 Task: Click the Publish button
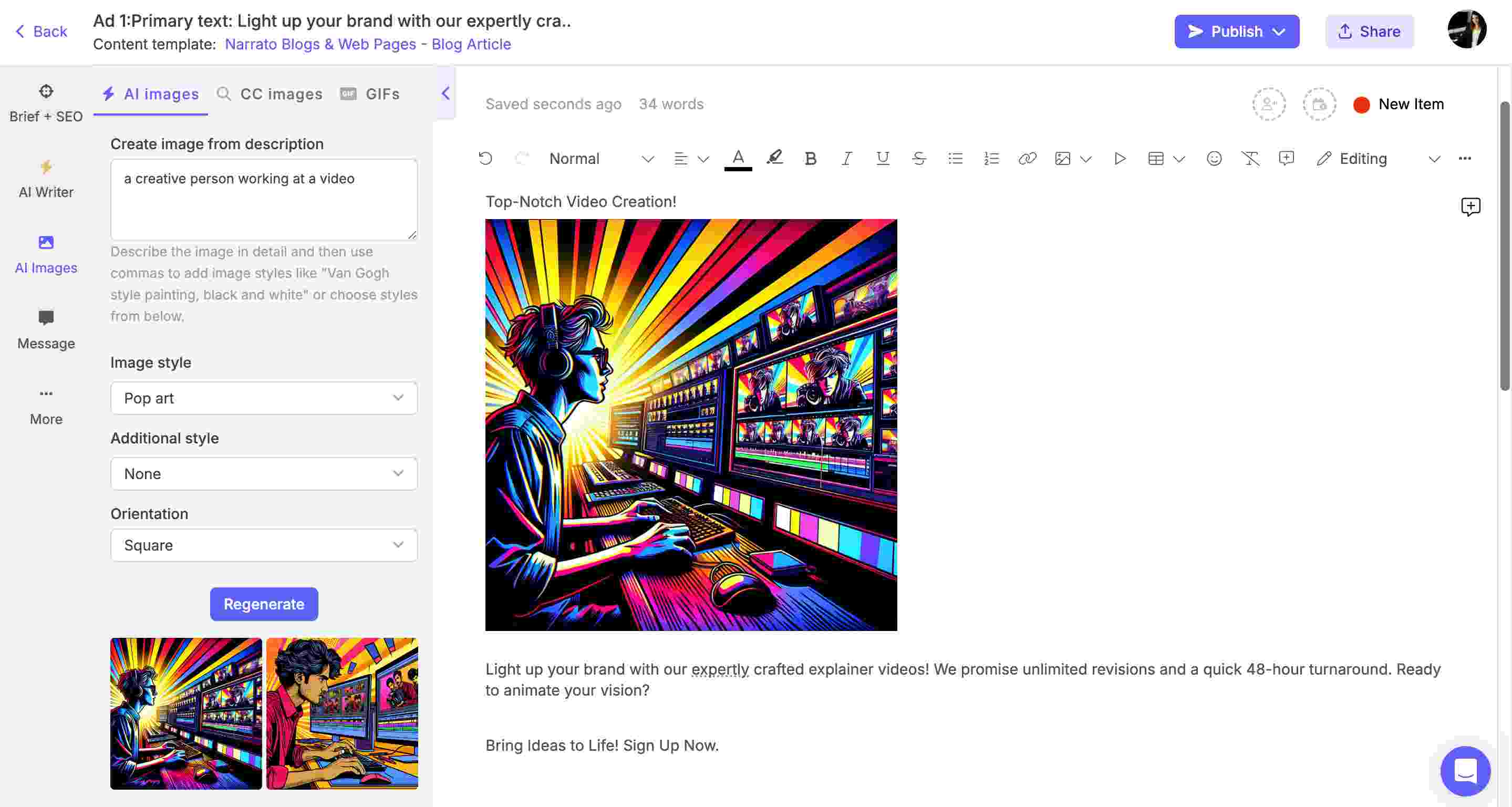pos(1236,31)
